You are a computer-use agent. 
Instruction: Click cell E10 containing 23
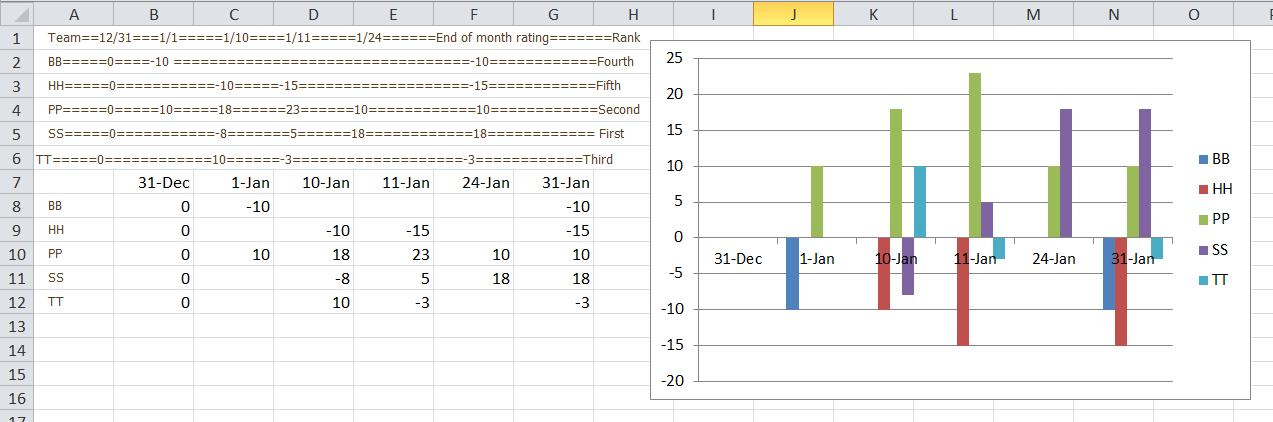tap(393, 254)
